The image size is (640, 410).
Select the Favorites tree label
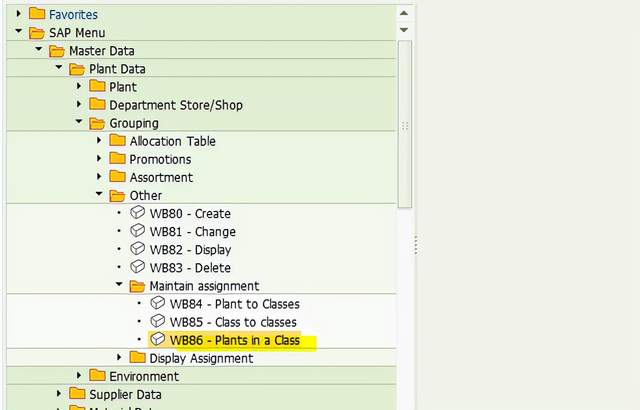[73, 15]
